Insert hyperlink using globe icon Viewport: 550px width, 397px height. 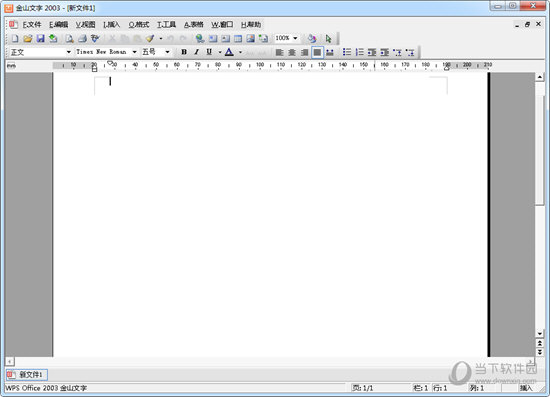point(200,39)
